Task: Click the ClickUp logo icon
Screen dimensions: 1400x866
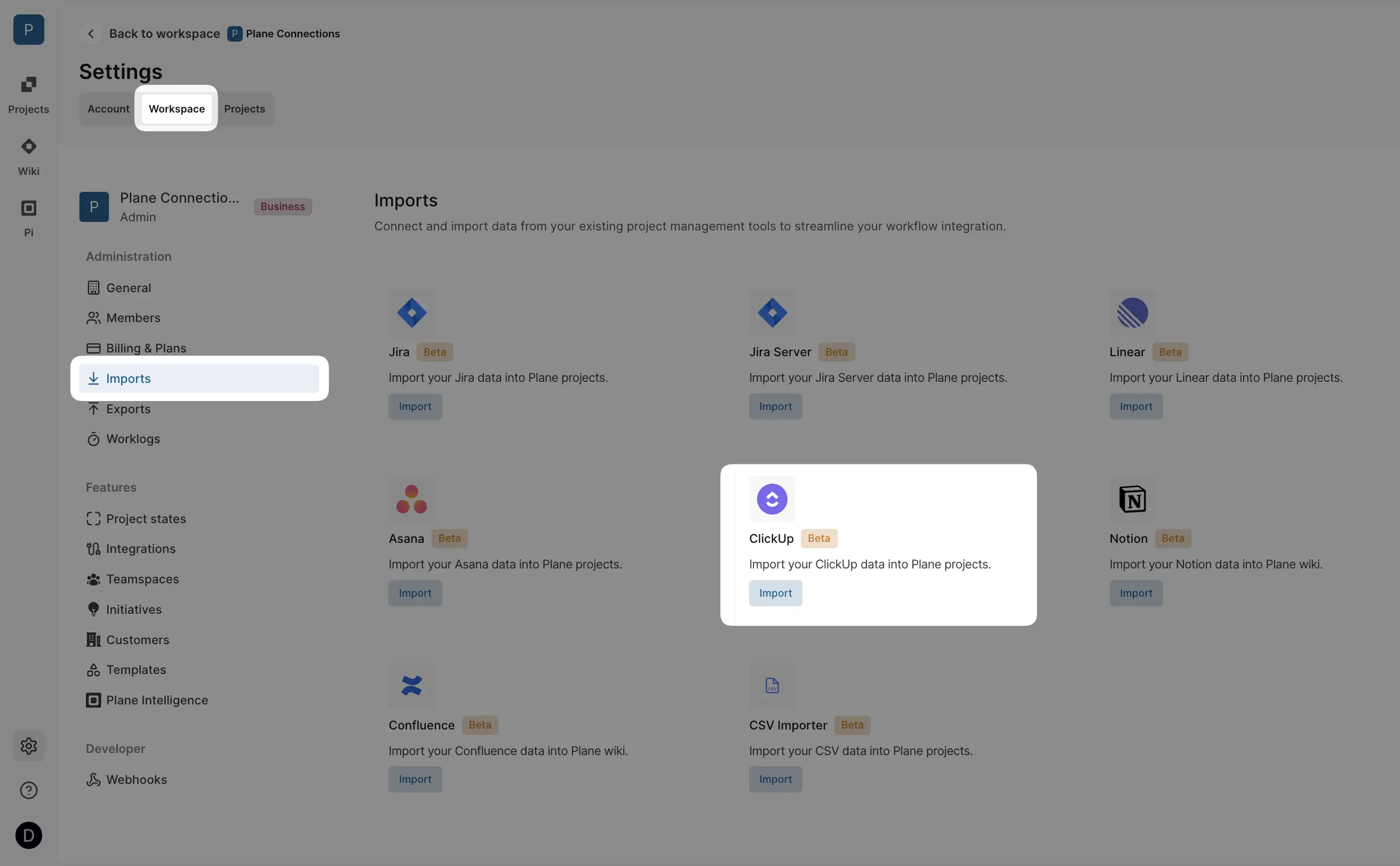Action: point(772,500)
